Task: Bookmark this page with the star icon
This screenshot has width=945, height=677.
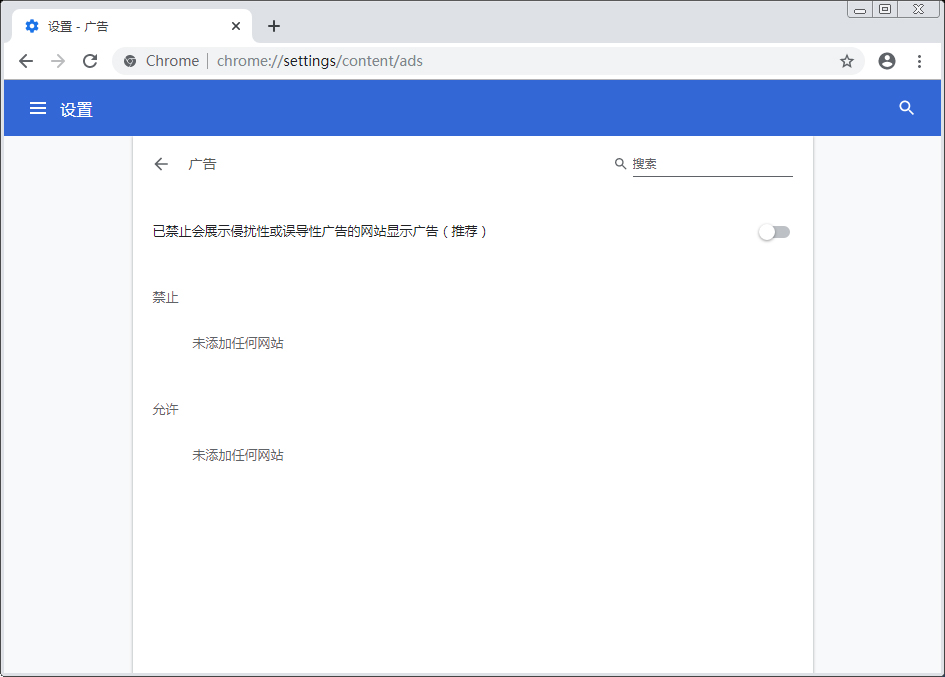Action: coord(847,61)
